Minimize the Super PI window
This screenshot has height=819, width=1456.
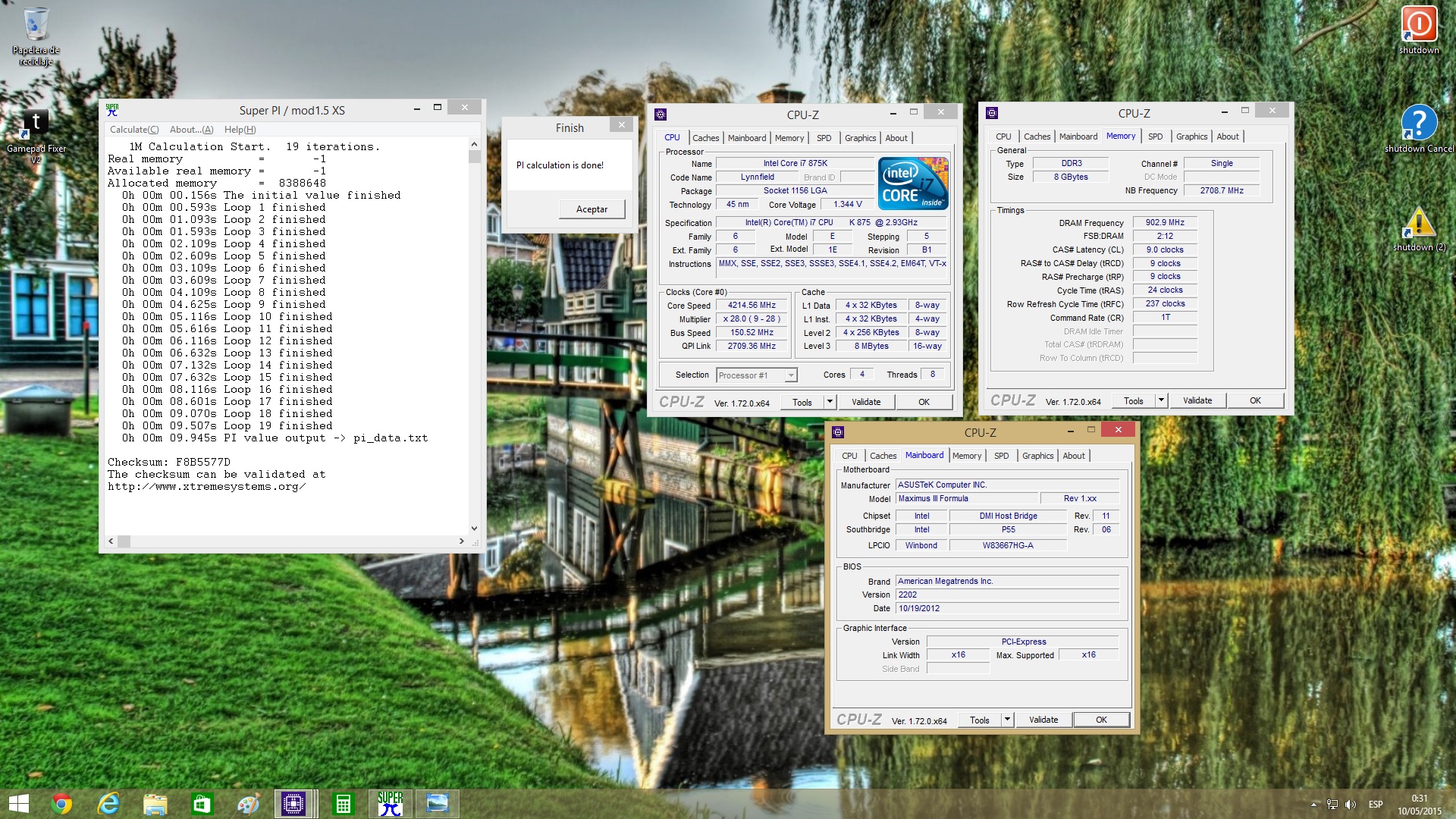coord(416,108)
